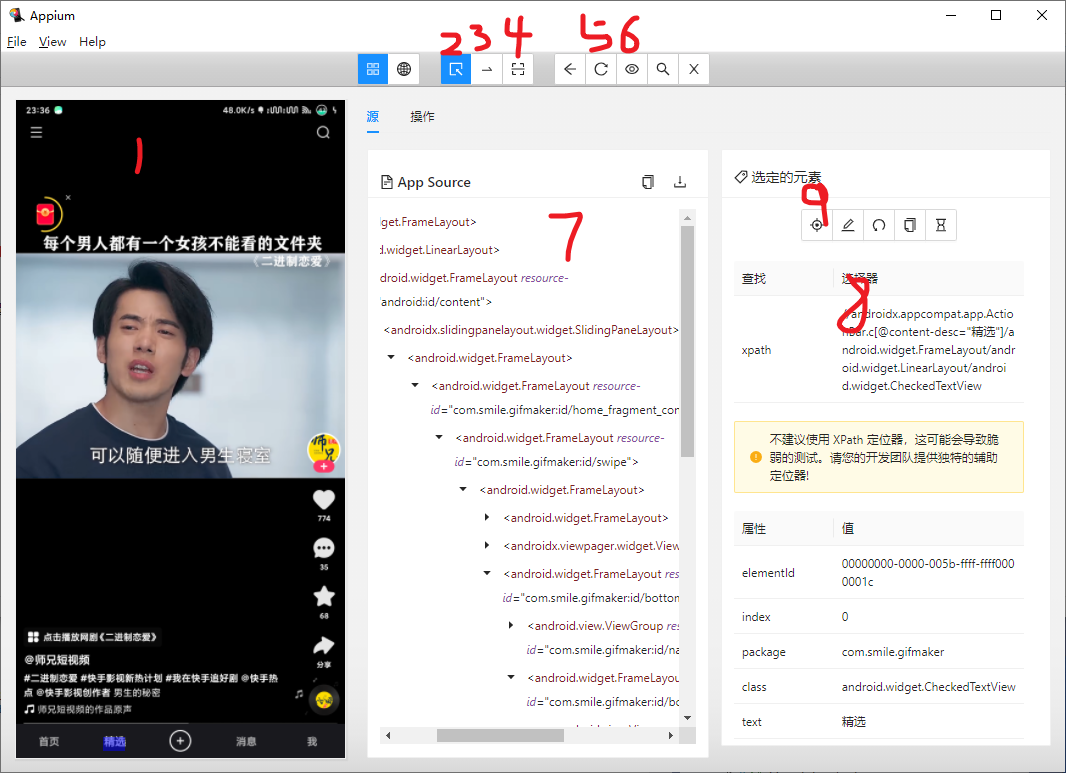The height and width of the screenshot is (773, 1066).
Task: Open the search for element dialog
Action: [x=663, y=69]
